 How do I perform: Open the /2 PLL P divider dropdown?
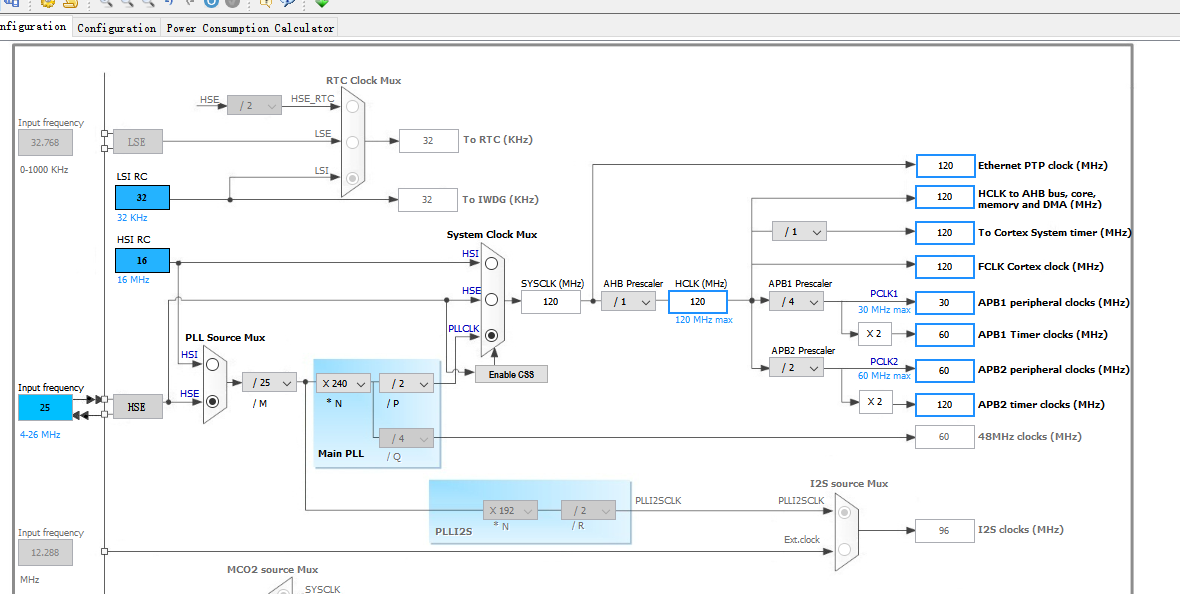pos(406,383)
